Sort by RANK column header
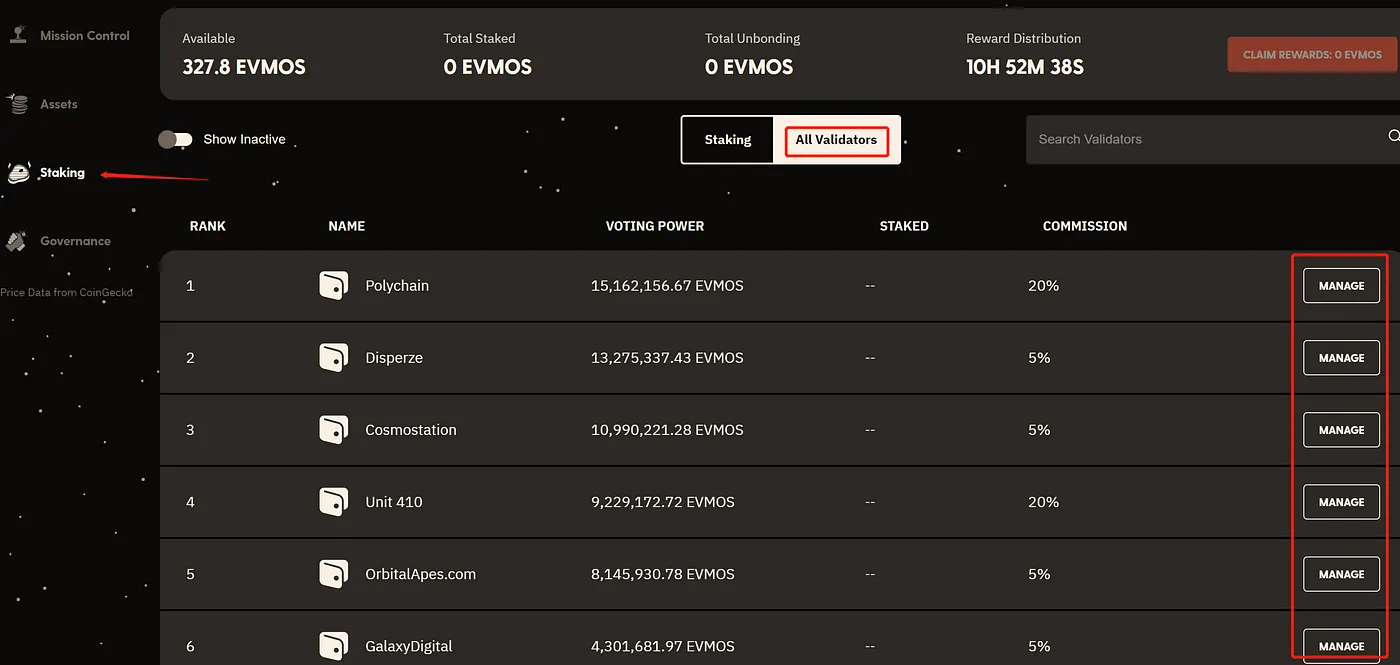1400x665 pixels. (208, 226)
